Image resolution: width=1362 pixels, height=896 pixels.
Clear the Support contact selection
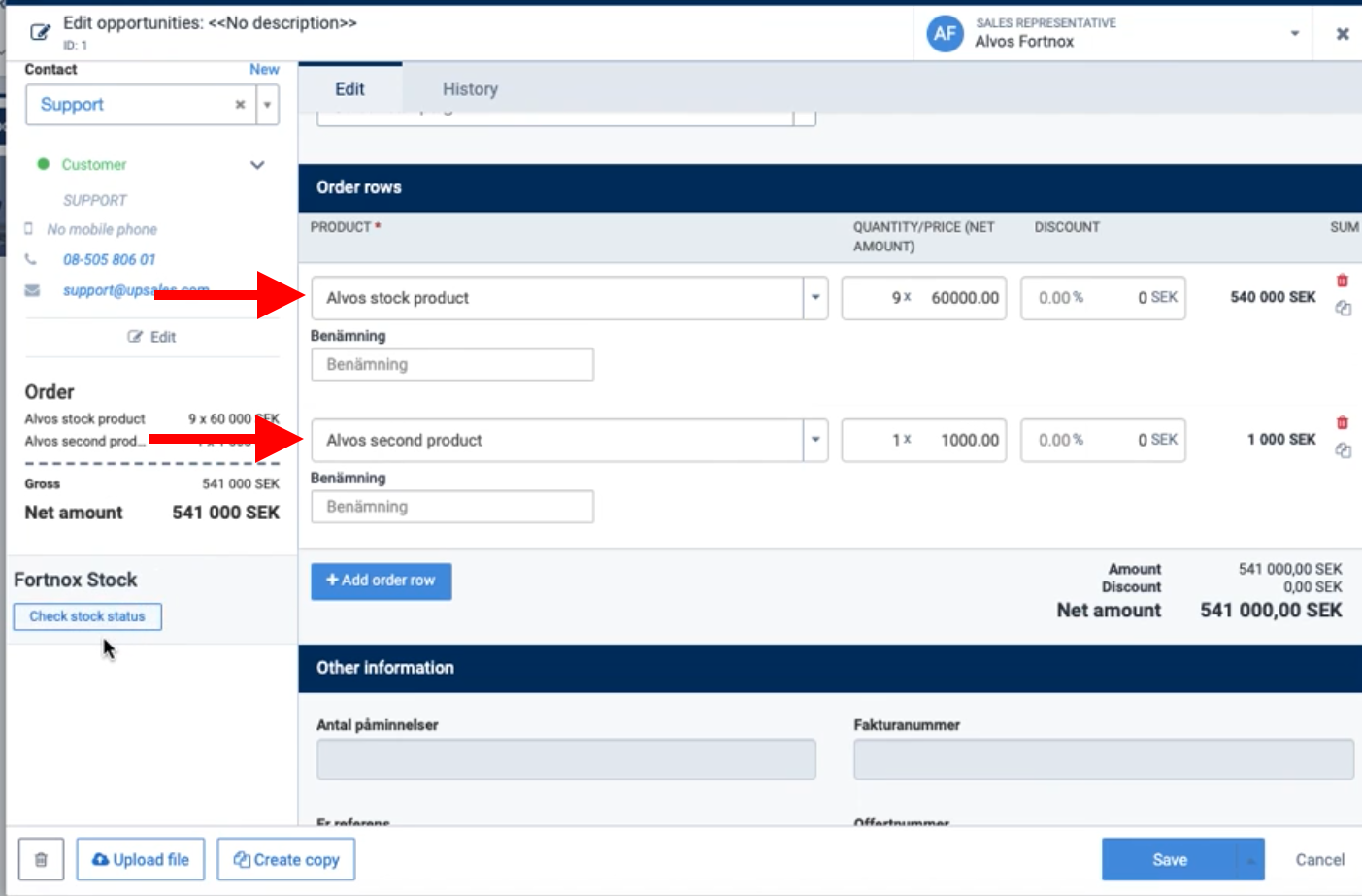click(x=240, y=105)
